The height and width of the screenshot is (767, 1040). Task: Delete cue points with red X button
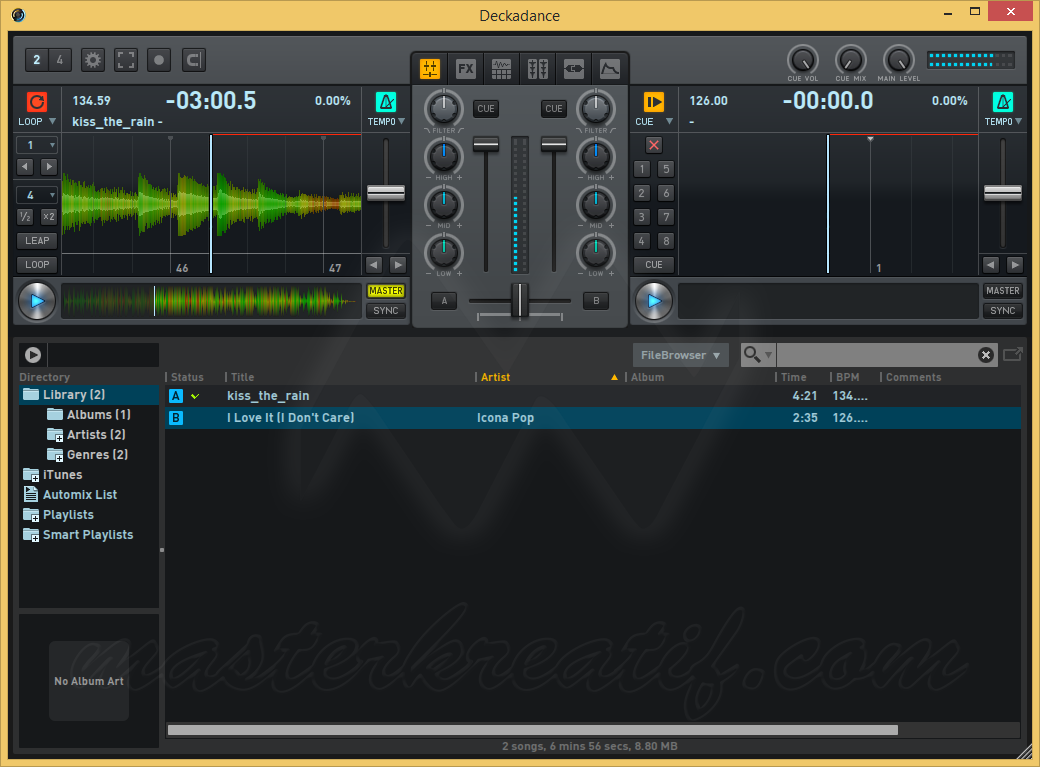[x=654, y=145]
